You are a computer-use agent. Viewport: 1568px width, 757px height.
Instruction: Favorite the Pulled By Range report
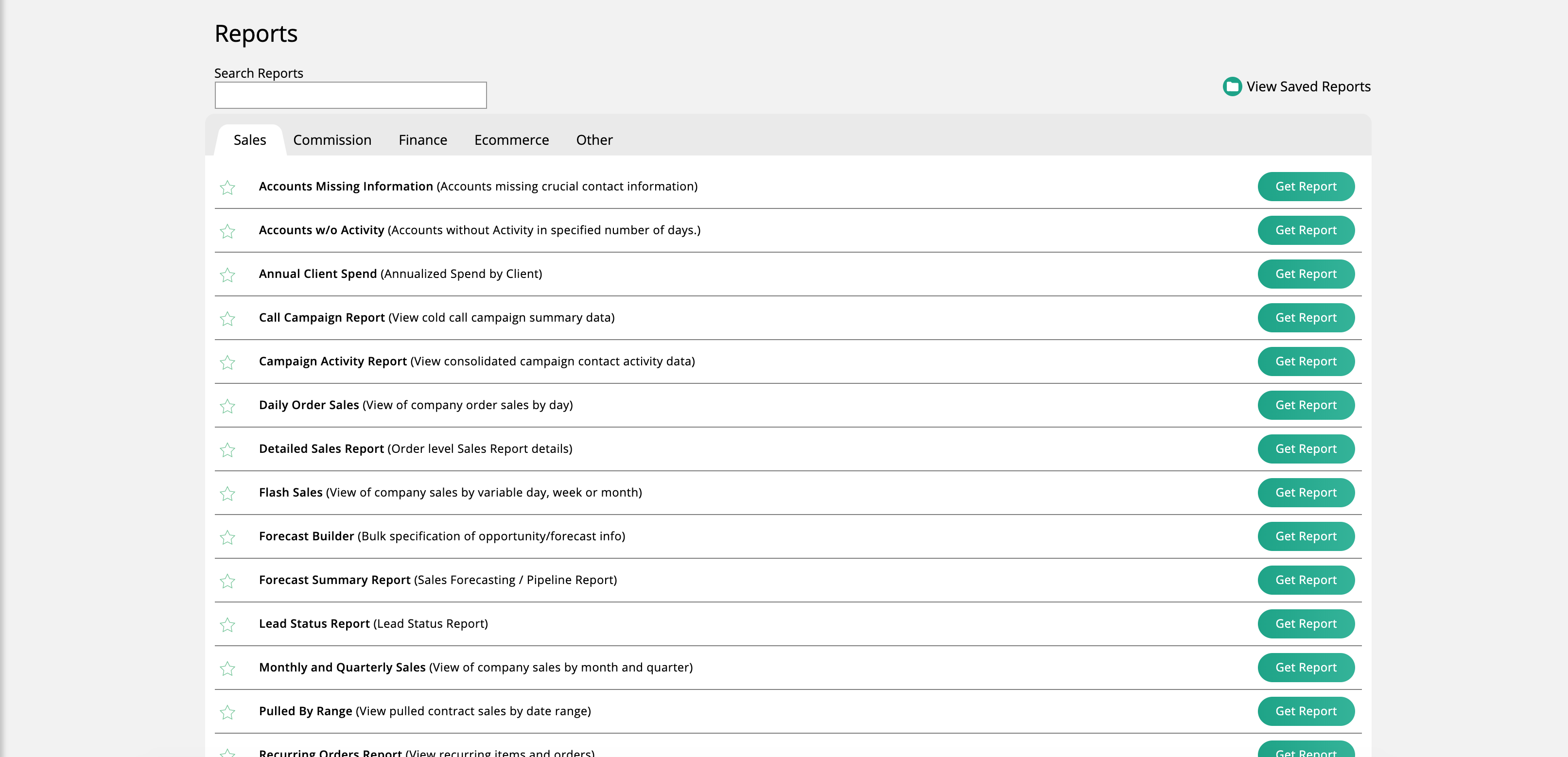227,713
